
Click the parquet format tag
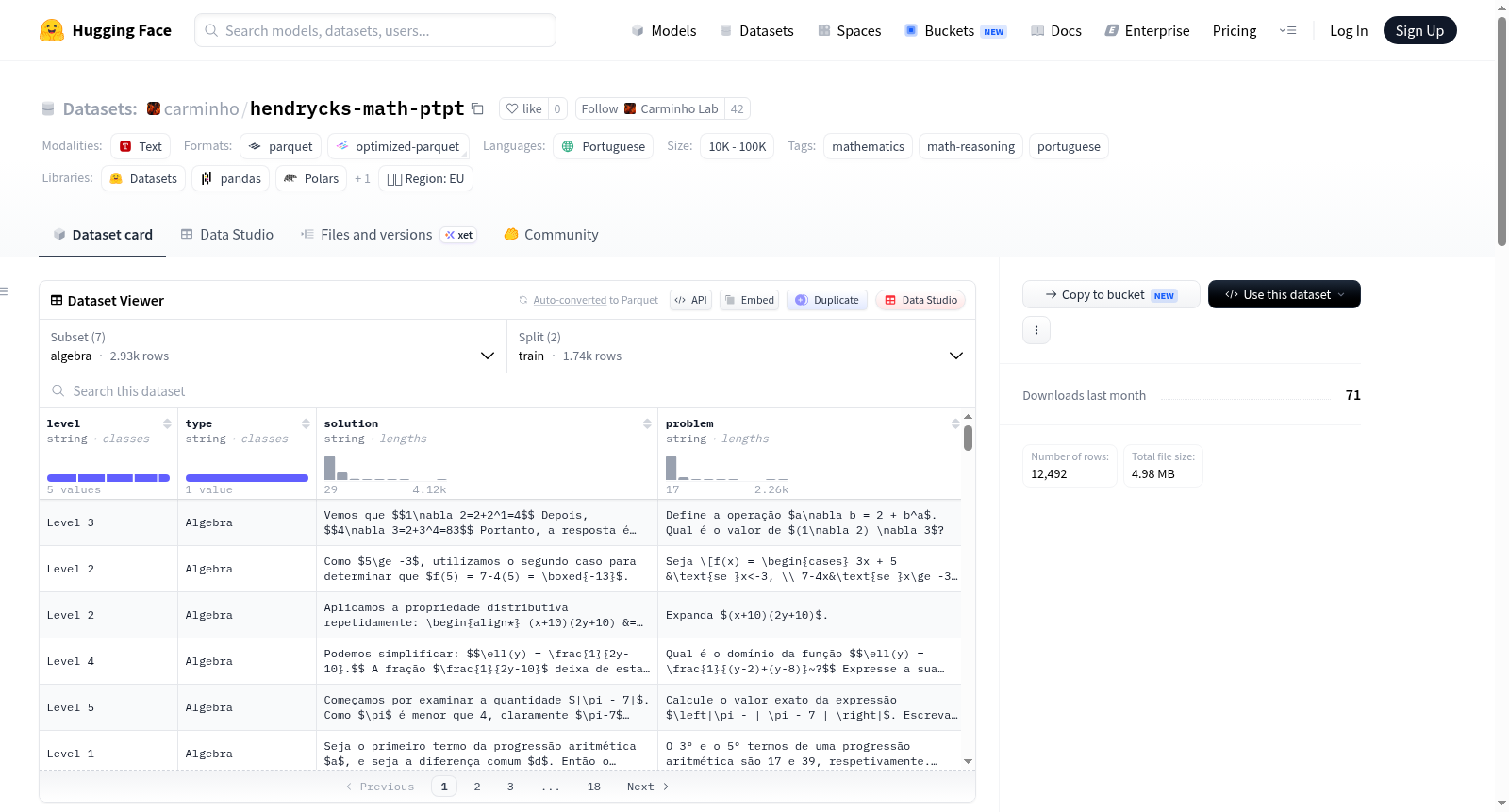280,146
